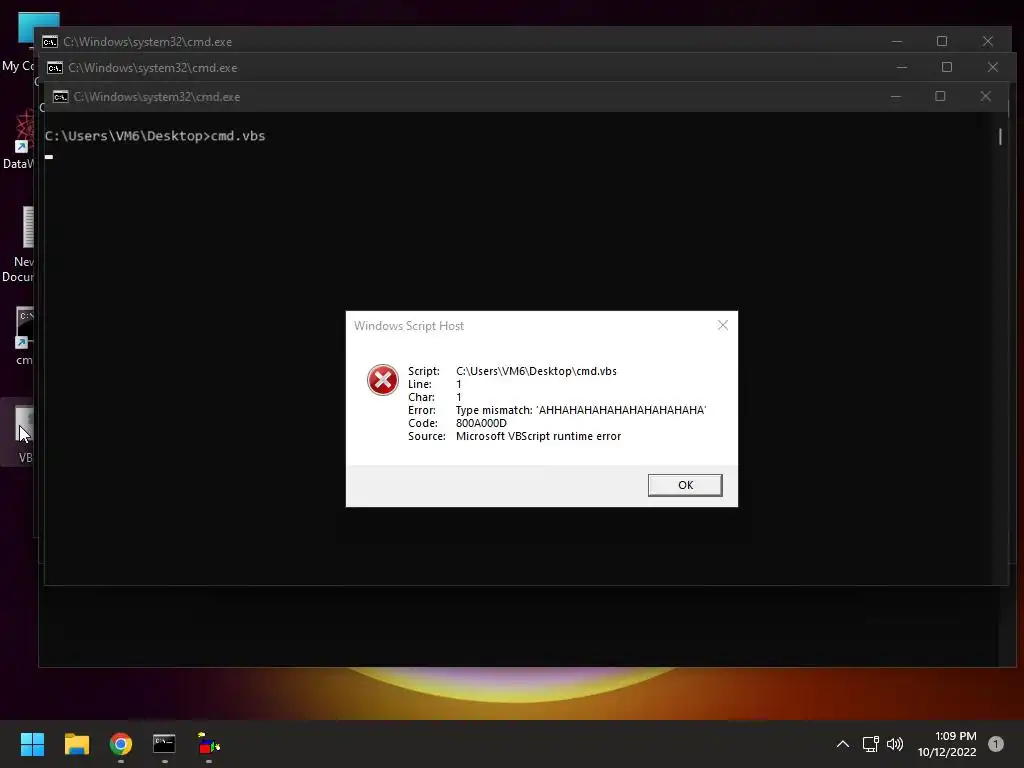Select the DataV desktop shortcut icon
The width and height of the screenshot is (1024, 768).
click(18, 140)
